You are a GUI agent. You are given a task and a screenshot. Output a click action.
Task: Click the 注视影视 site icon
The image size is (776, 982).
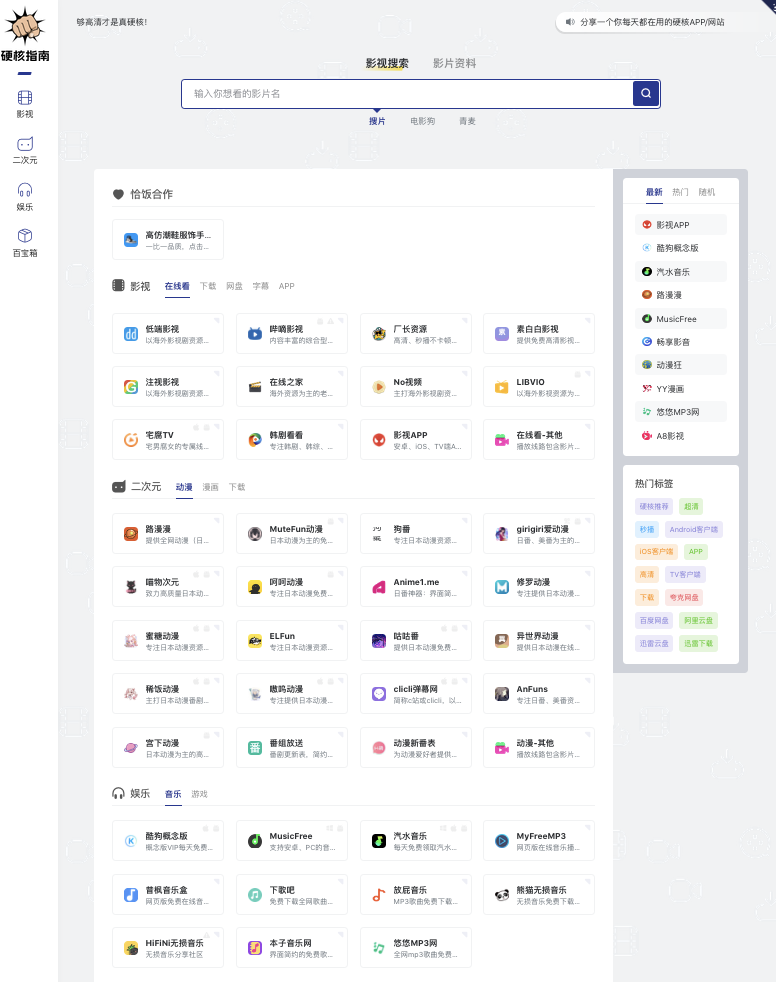[131, 387]
